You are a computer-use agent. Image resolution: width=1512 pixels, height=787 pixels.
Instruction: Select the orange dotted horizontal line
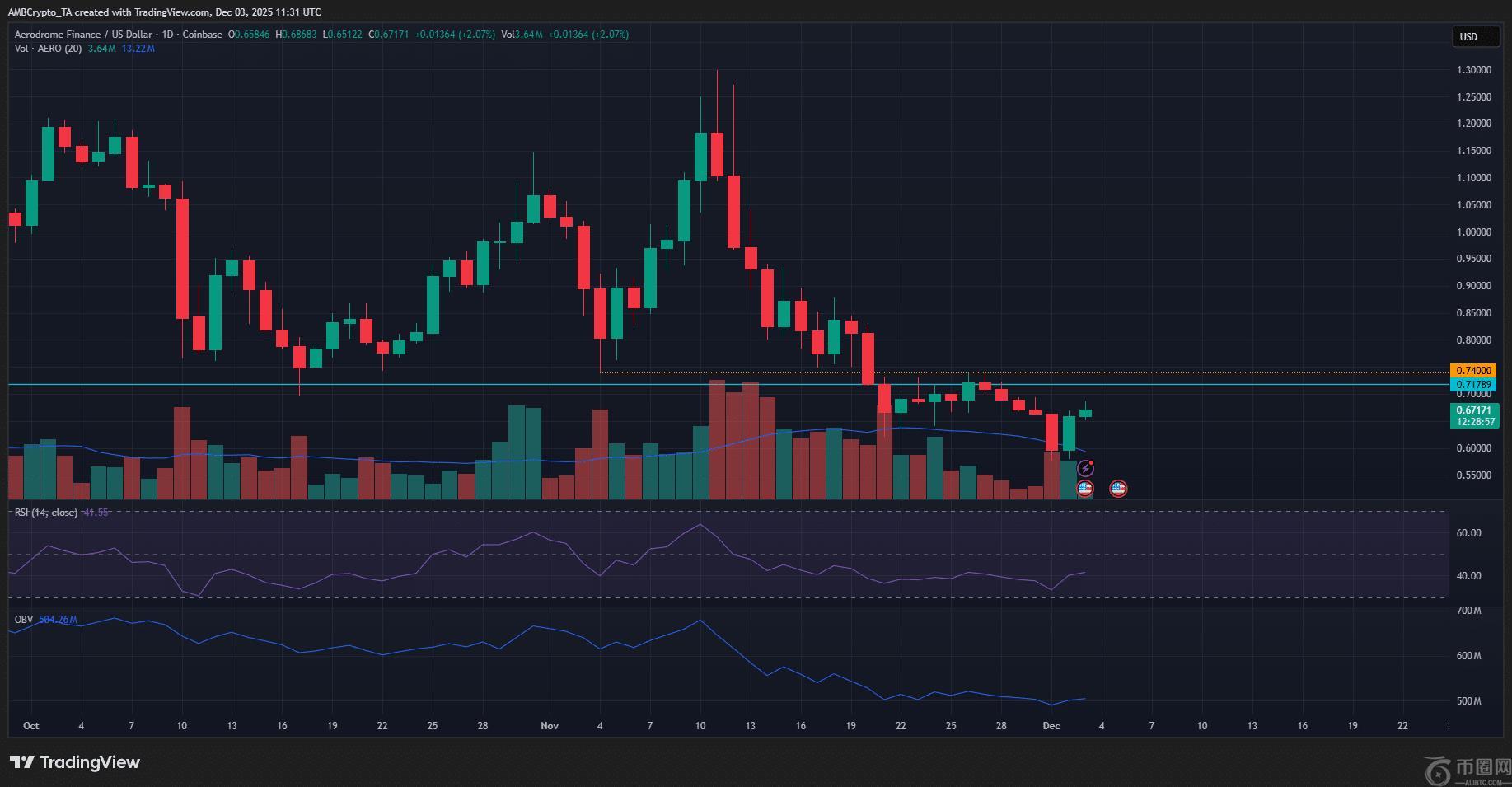pyautogui.click(x=824, y=372)
